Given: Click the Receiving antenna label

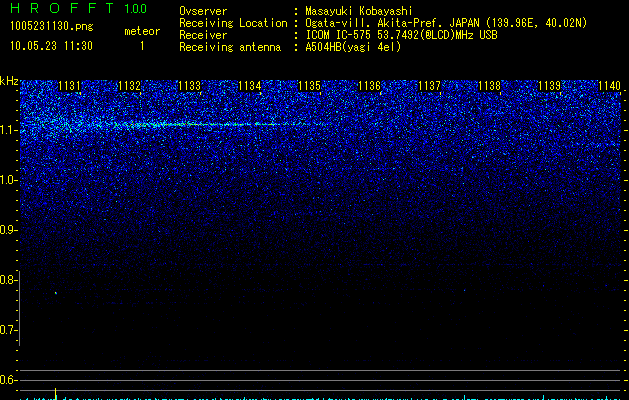Looking at the screenshot, I should (x=230, y=47).
